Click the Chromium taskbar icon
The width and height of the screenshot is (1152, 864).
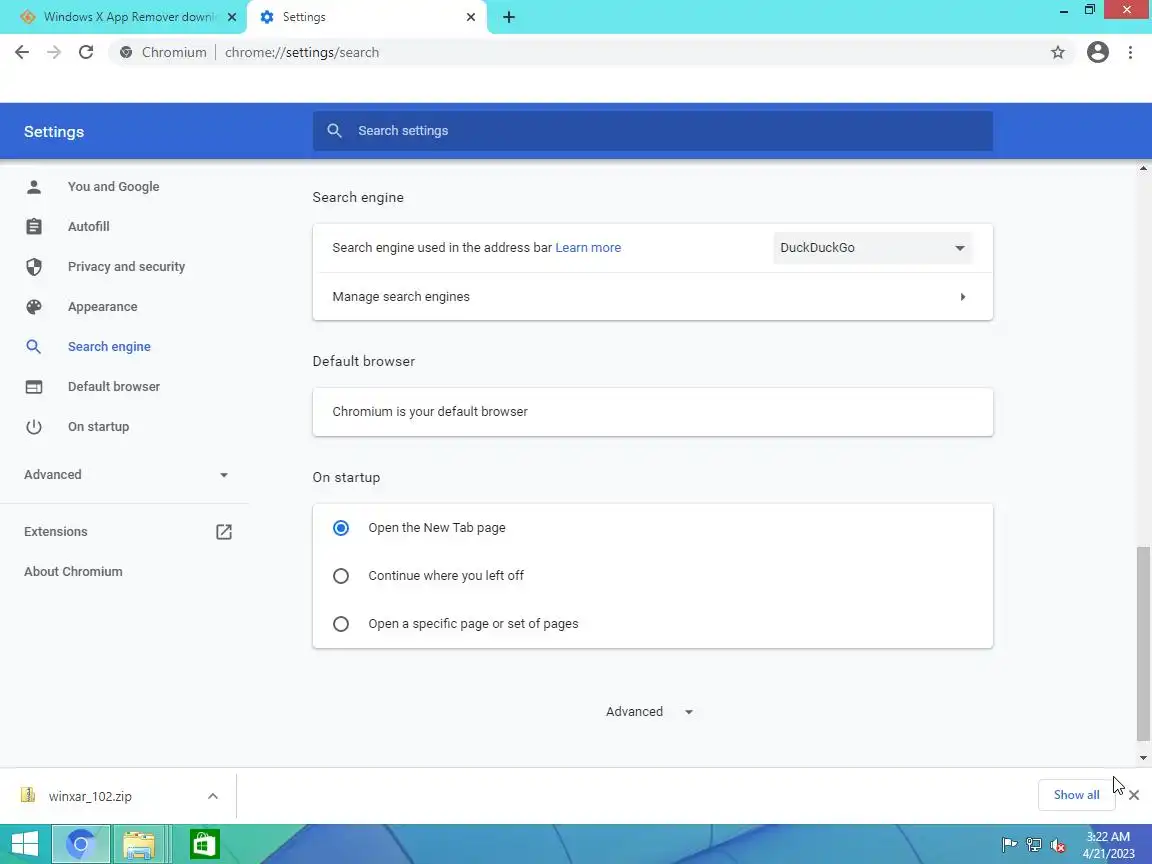pyautogui.click(x=81, y=844)
